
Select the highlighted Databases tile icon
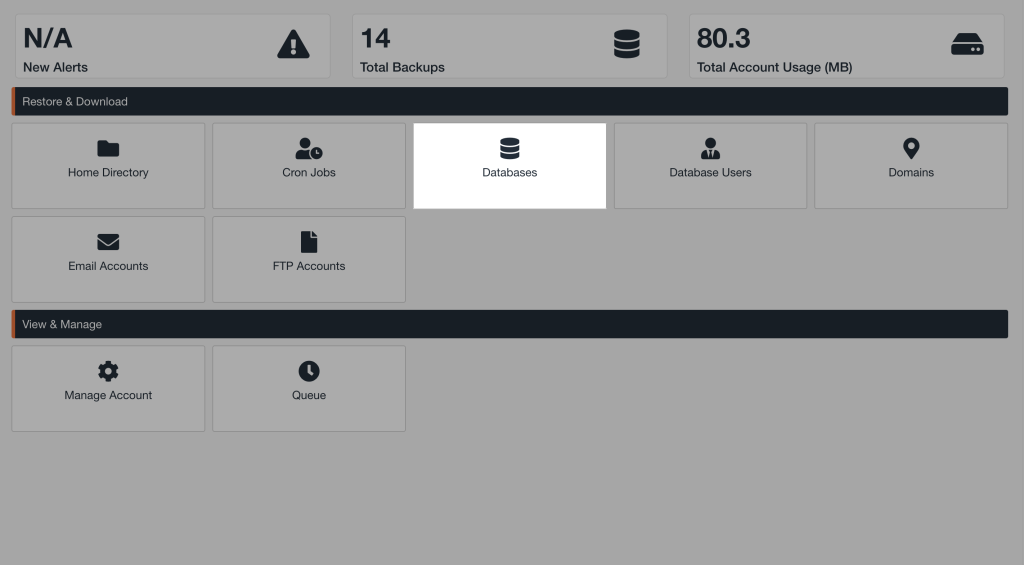click(x=510, y=149)
